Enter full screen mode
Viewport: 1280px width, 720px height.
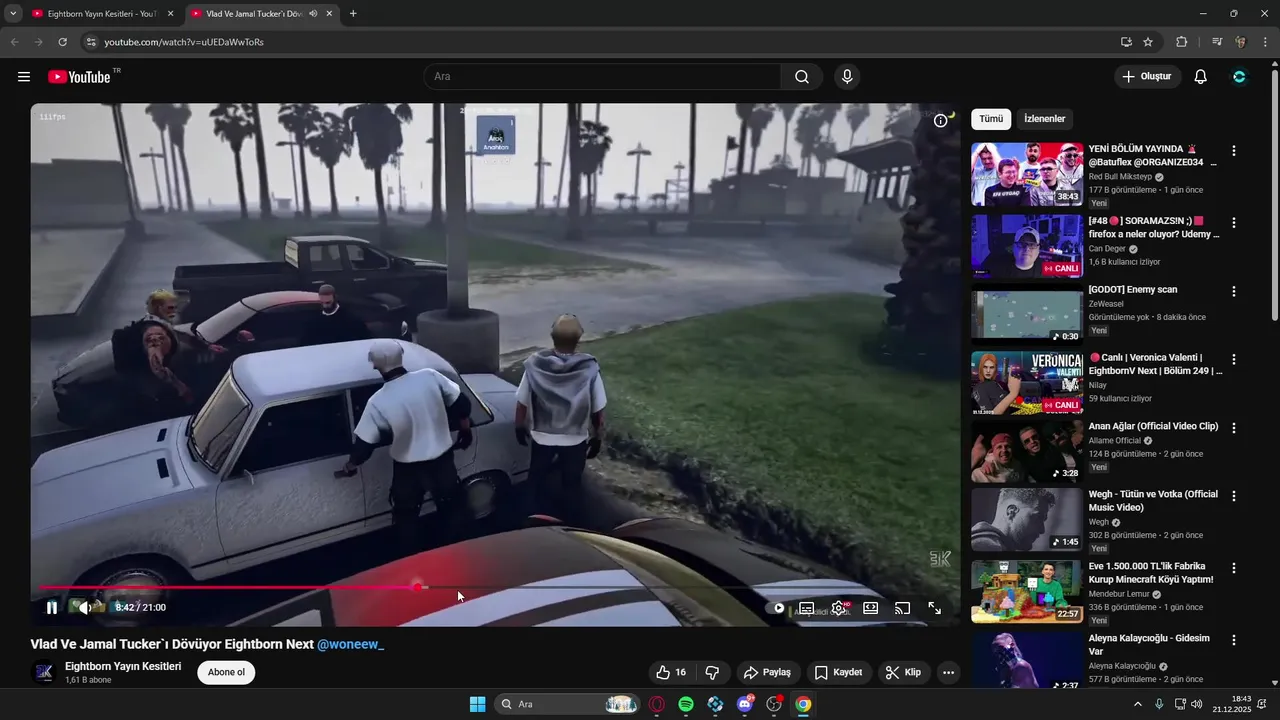(935, 607)
